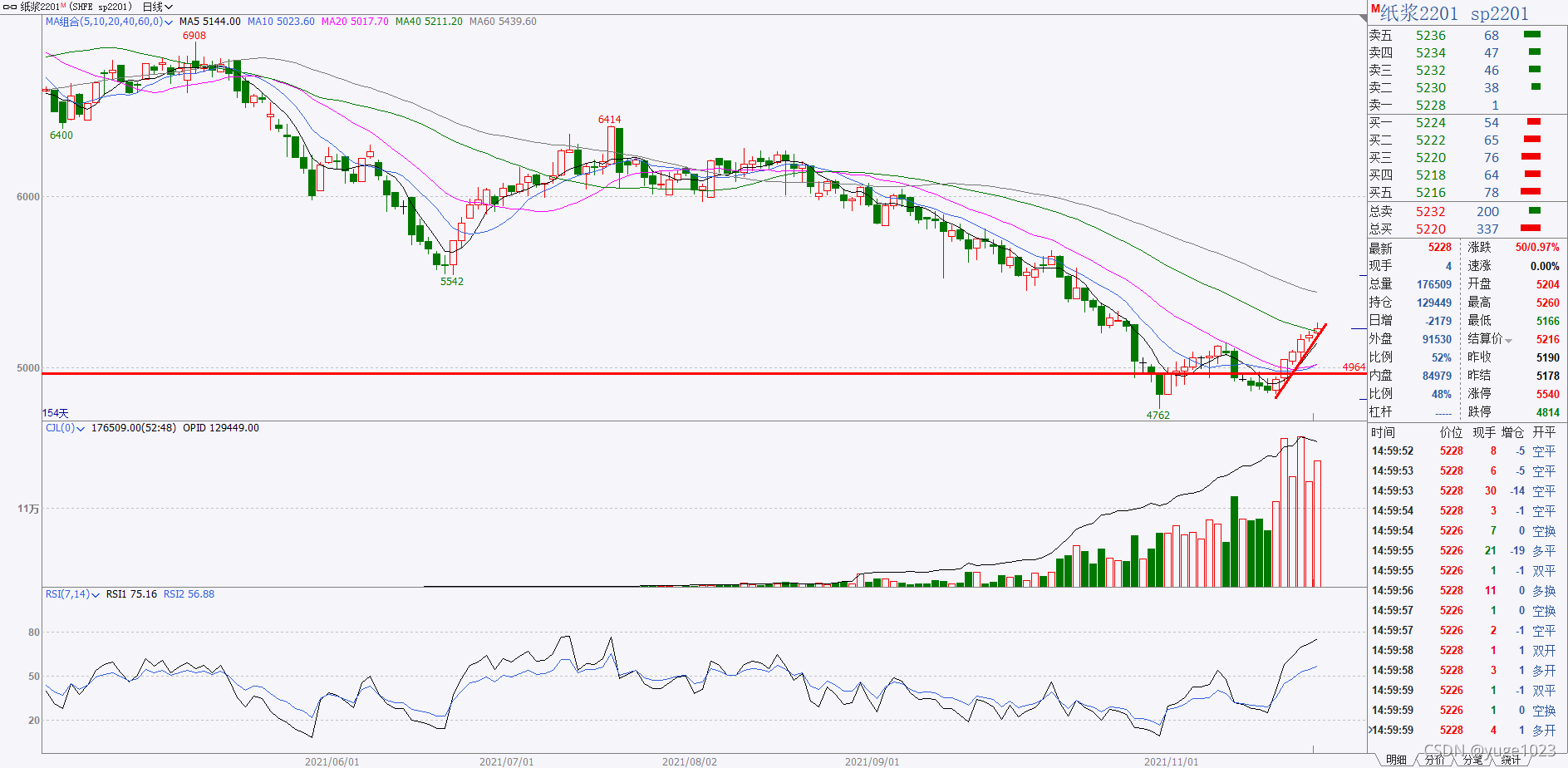Click the RSI2 56.88 value
The image size is (1568, 768).
pos(189,594)
